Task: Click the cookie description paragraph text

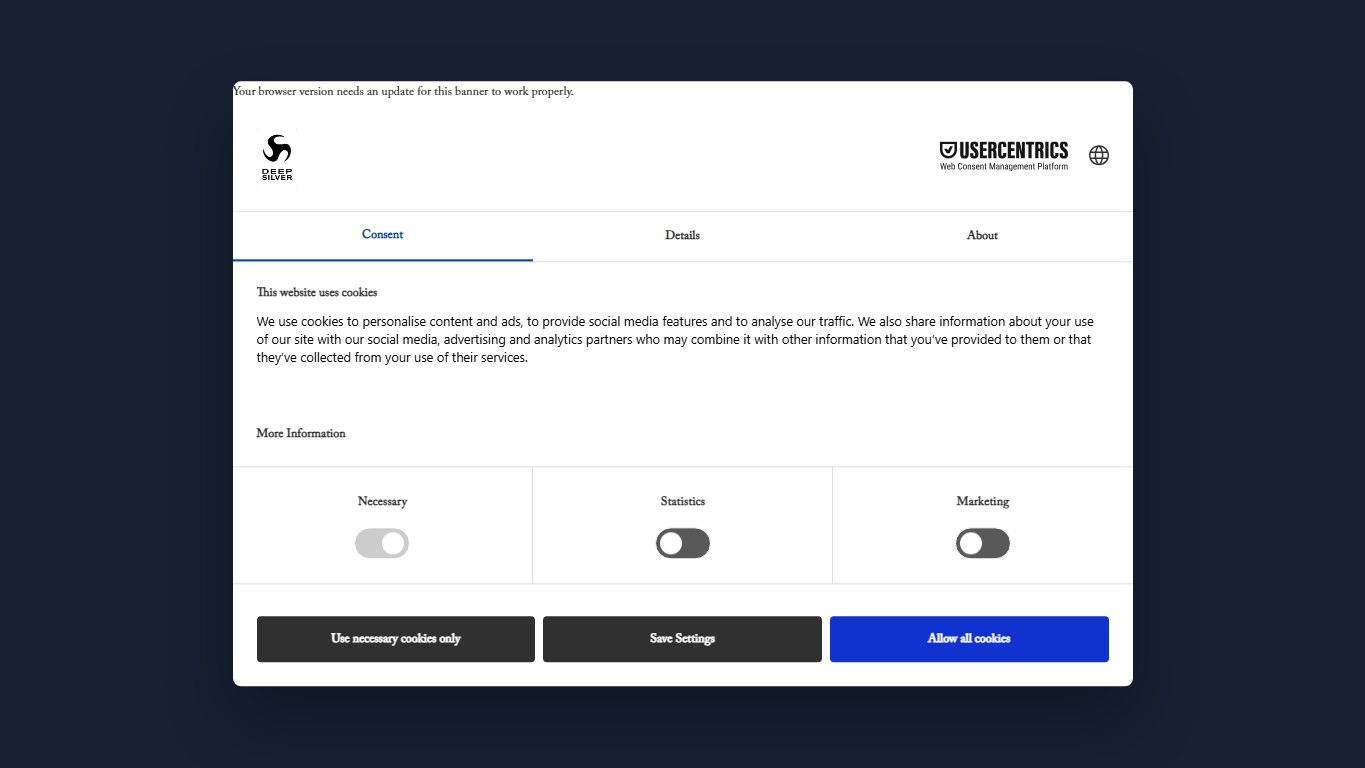Action: (675, 340)
